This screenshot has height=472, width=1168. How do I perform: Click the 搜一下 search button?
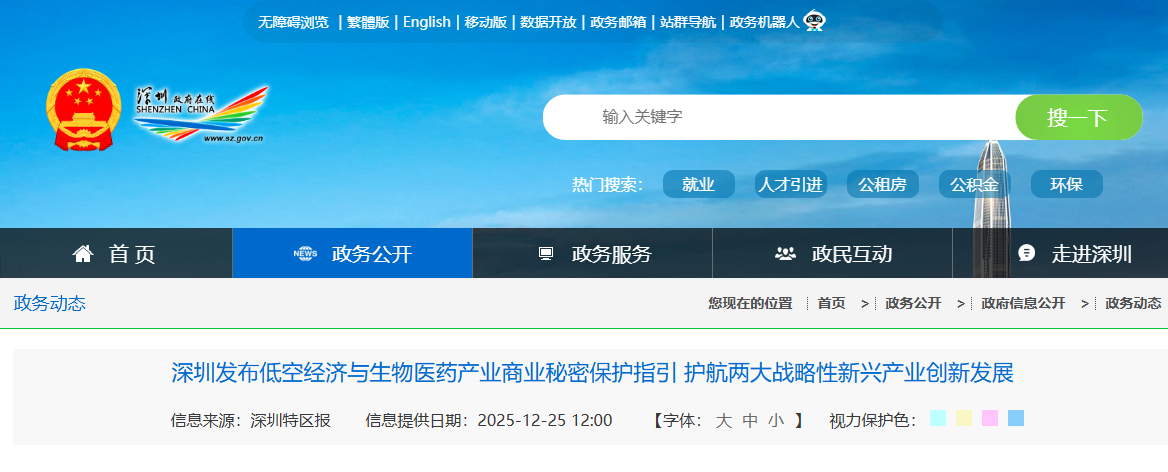(x=1079, y=117)
